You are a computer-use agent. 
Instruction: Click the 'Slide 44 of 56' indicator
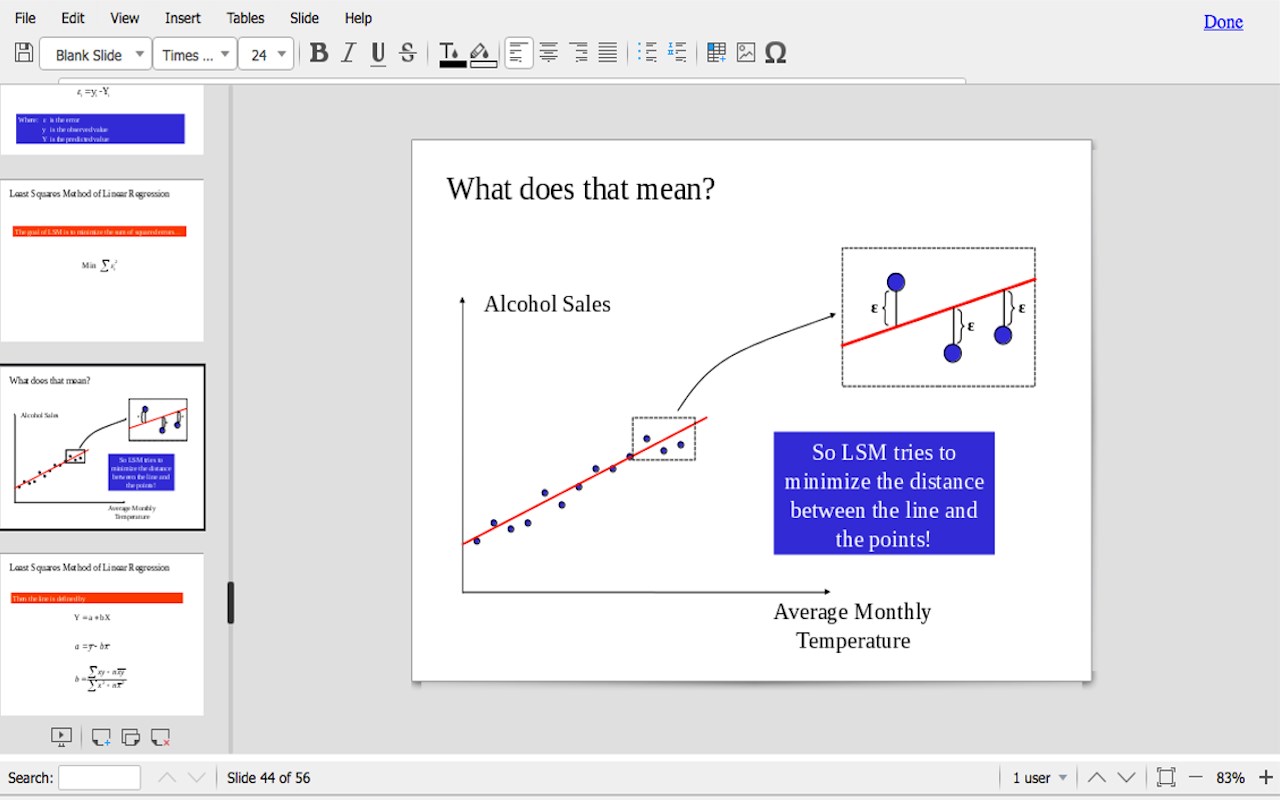pyautogui.click(x=268, y=777)
